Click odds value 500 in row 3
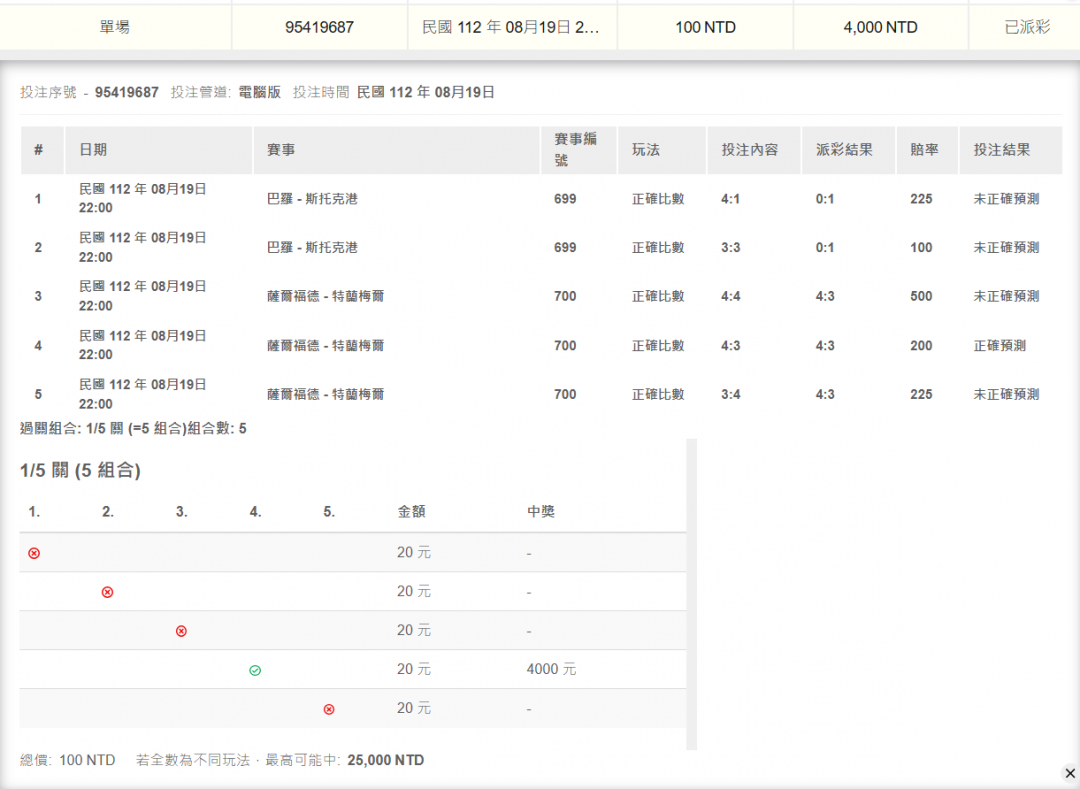Image resolution: width=1080 pixels, height=789 pixels. click(921, 297)
